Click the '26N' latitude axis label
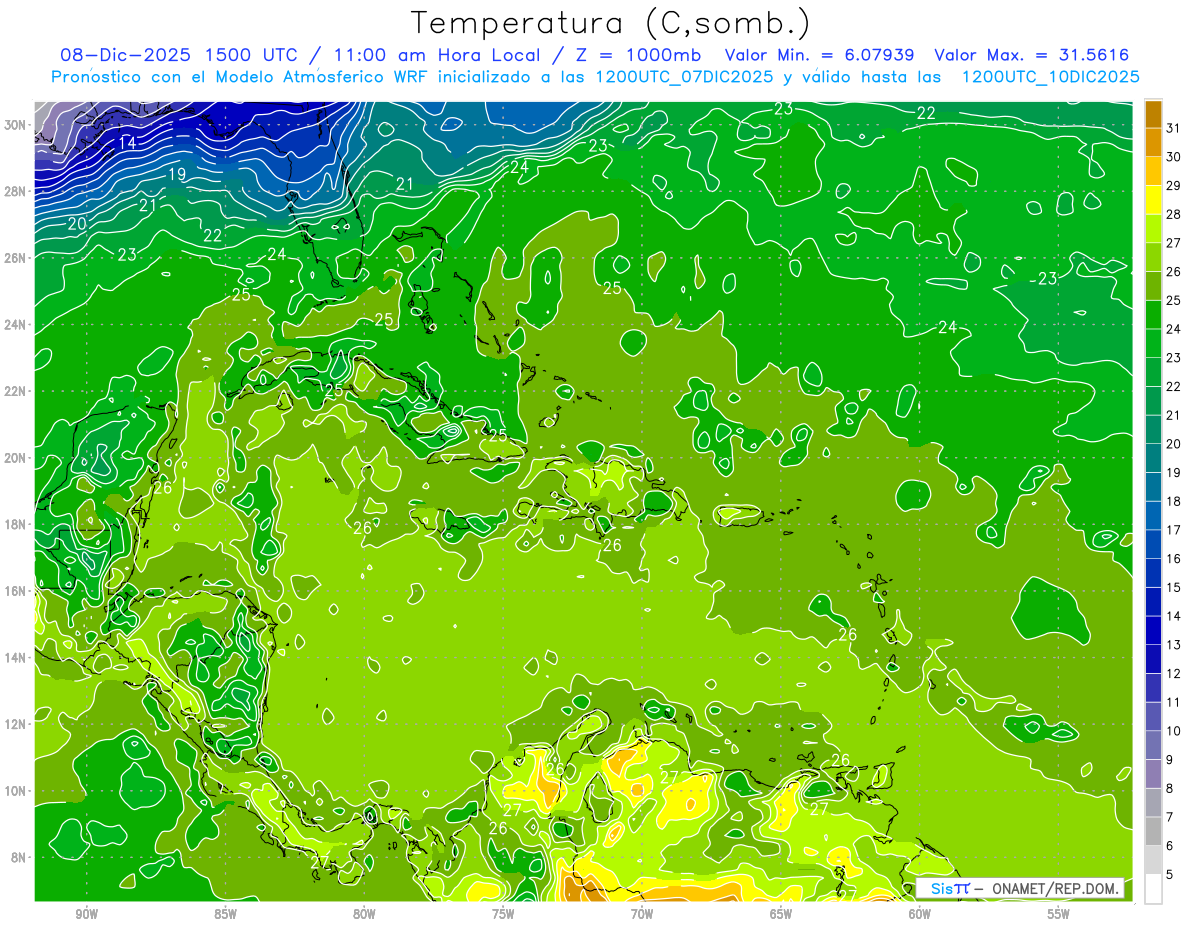Screen dimensions: 1200x927 16,258
